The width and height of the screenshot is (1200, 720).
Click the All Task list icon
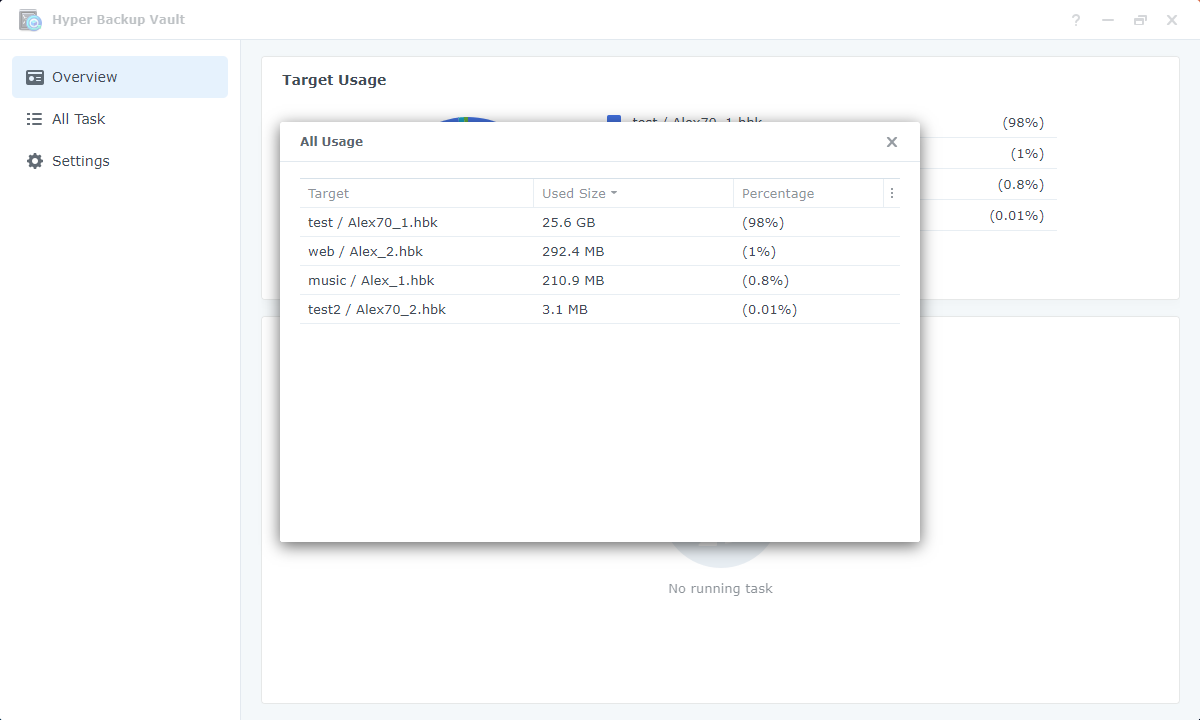35,119
